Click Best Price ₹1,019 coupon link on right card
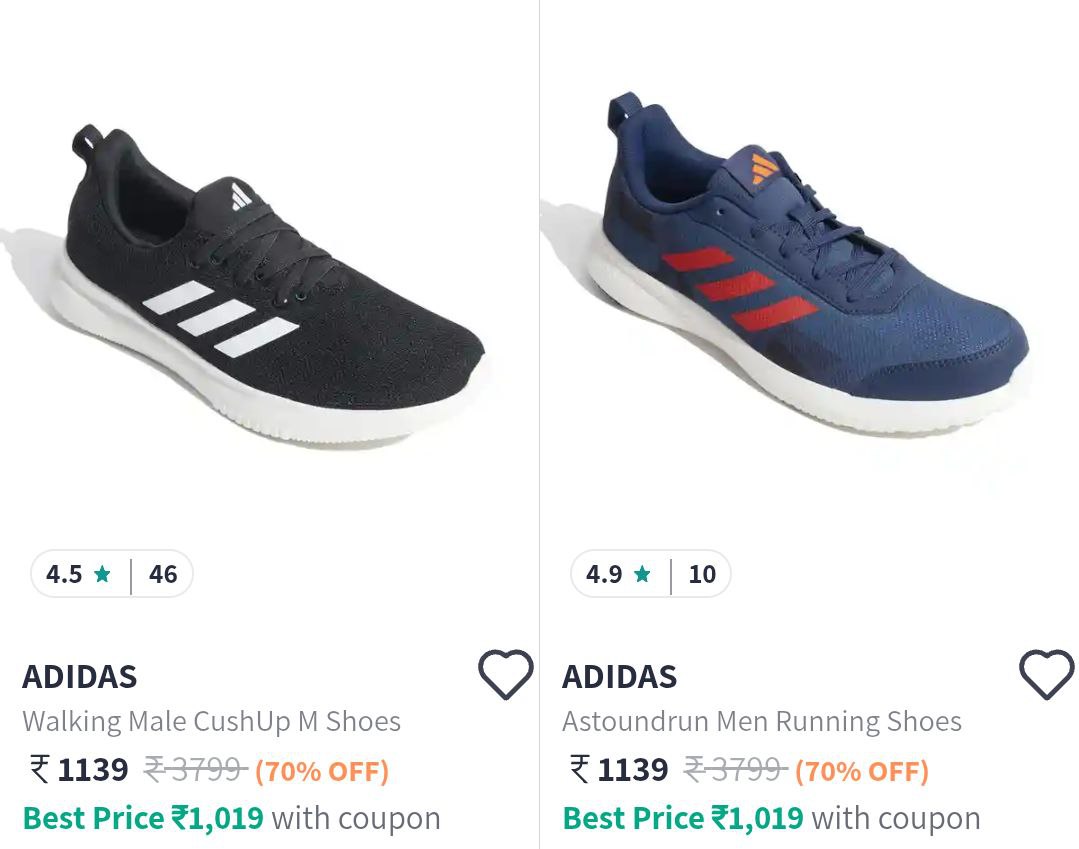 (683, 817)
